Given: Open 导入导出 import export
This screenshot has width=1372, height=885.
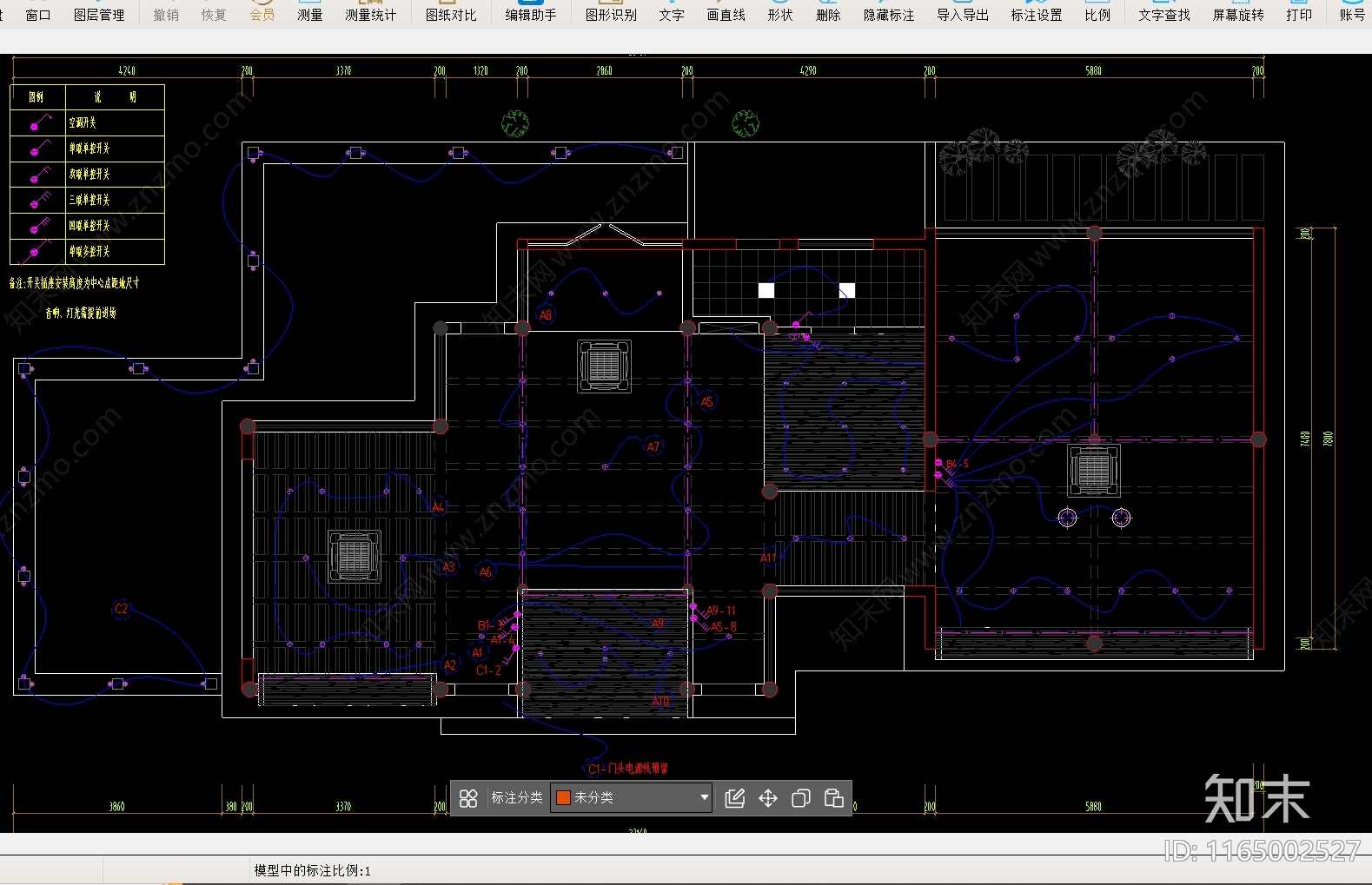Looking at the screenshot, I should [x=963, y=15].
